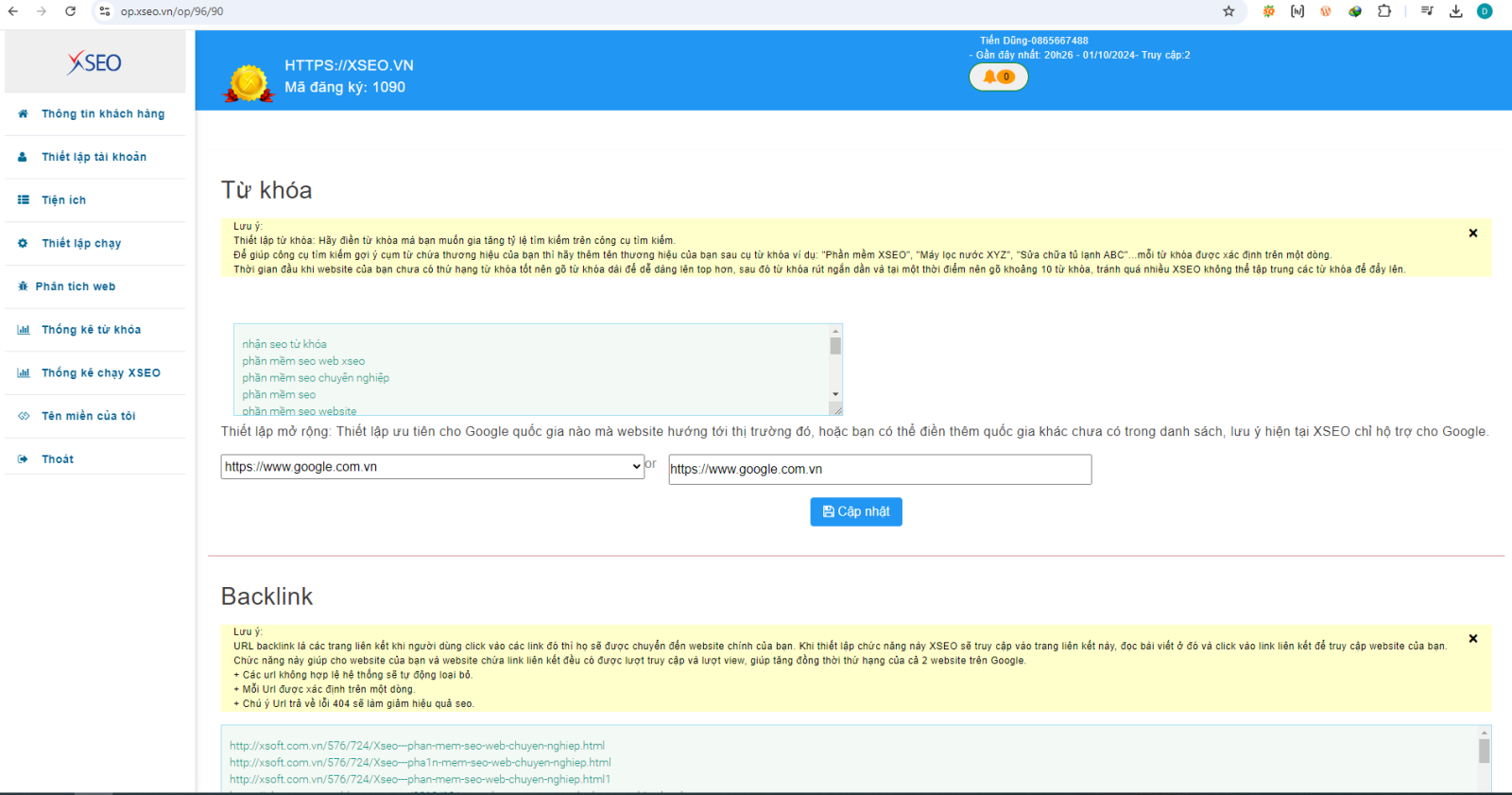This screenshot has width=1512, height=795.
Task: Close the Backlink note box
Action: [1472, 639]
